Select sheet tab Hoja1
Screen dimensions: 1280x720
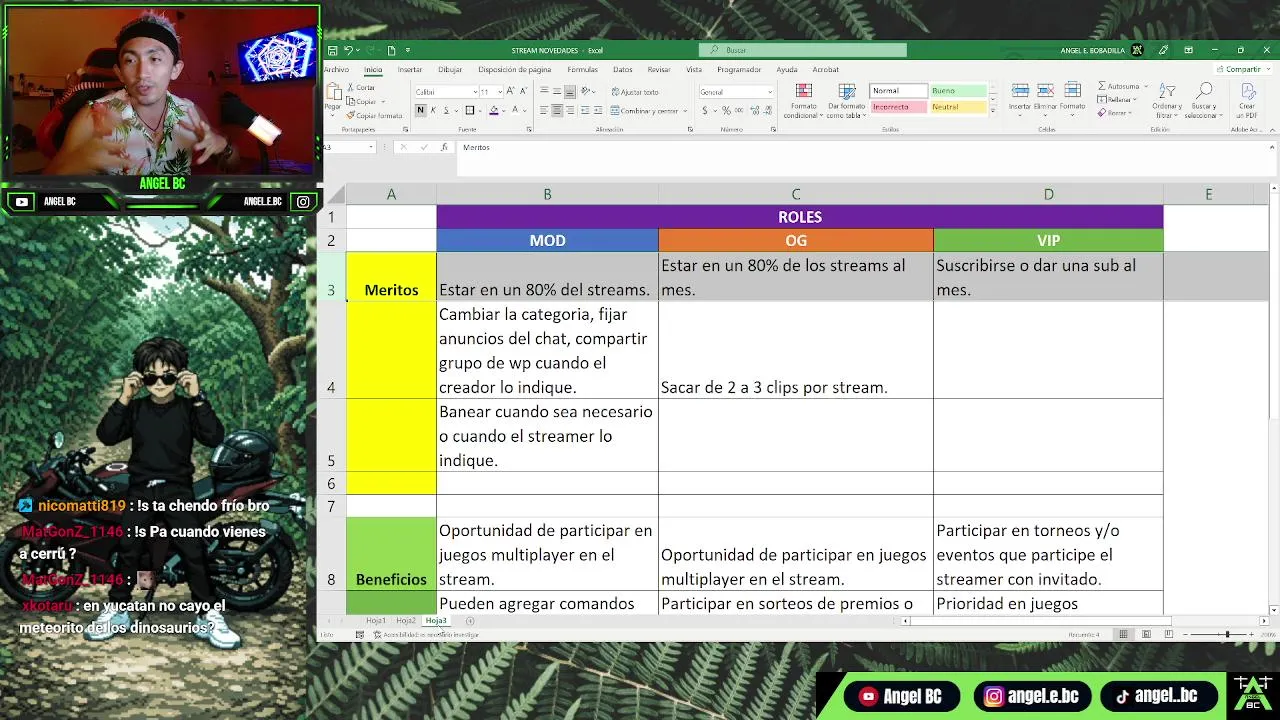coord(376,621)
